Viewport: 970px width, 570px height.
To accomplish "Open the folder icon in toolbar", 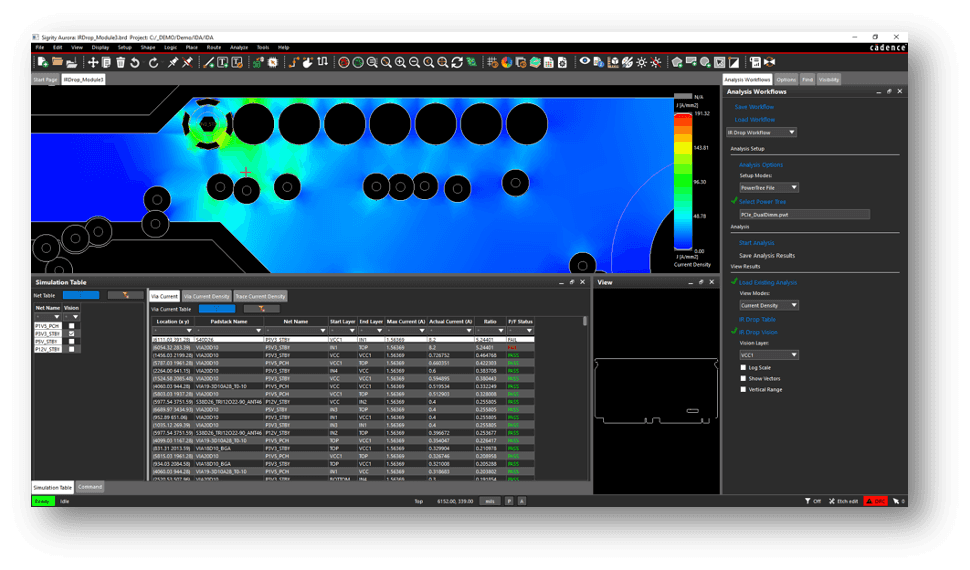I will pos(57,63).
